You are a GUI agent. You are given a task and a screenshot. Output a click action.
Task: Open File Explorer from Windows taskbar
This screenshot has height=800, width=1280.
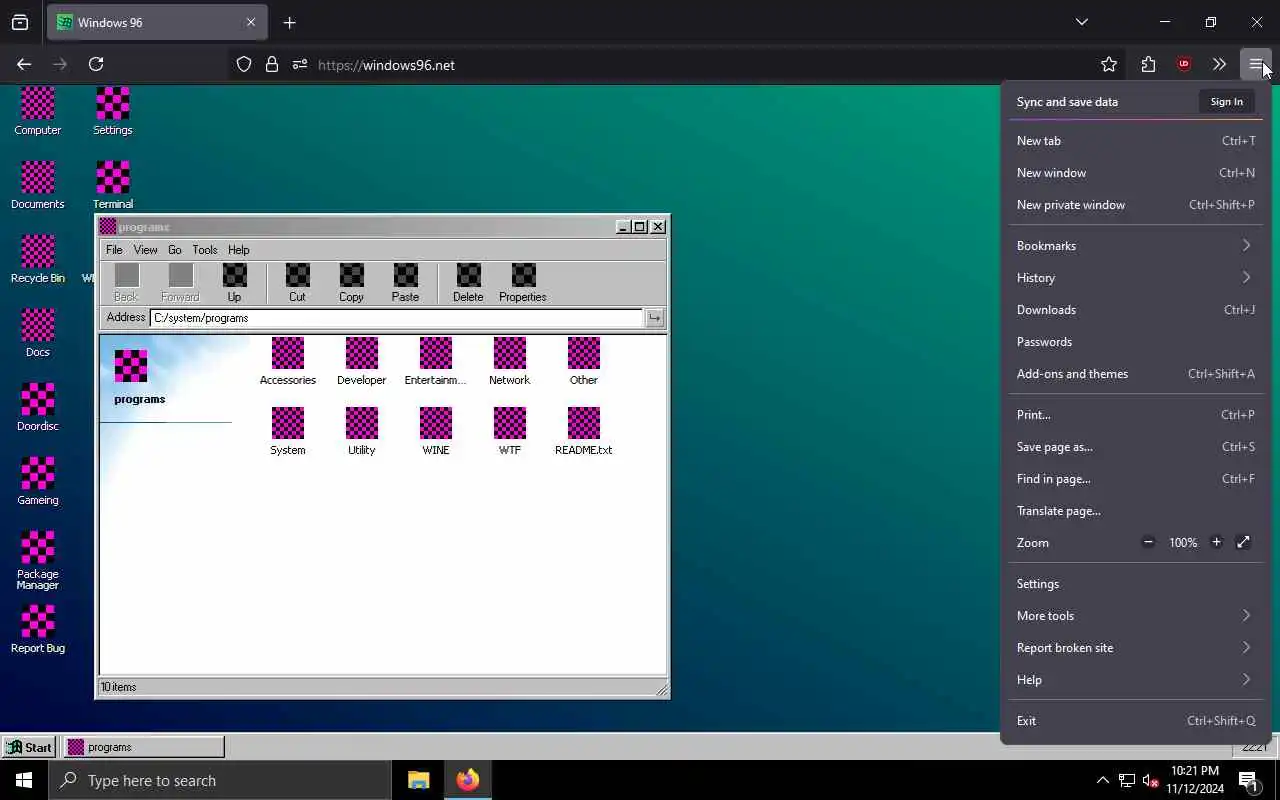pos(418,780)
